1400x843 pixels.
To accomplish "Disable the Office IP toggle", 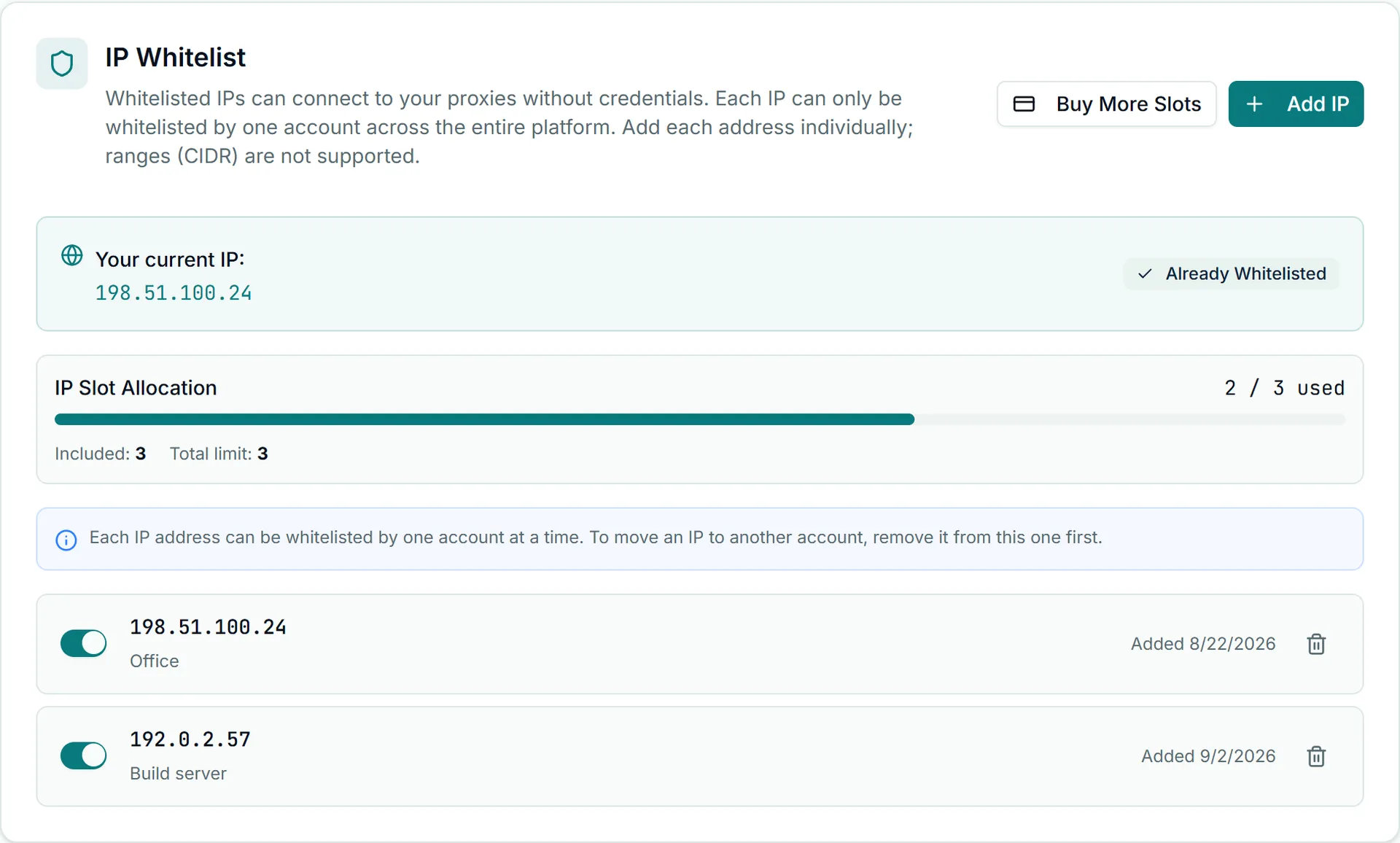I will [83, 643].
